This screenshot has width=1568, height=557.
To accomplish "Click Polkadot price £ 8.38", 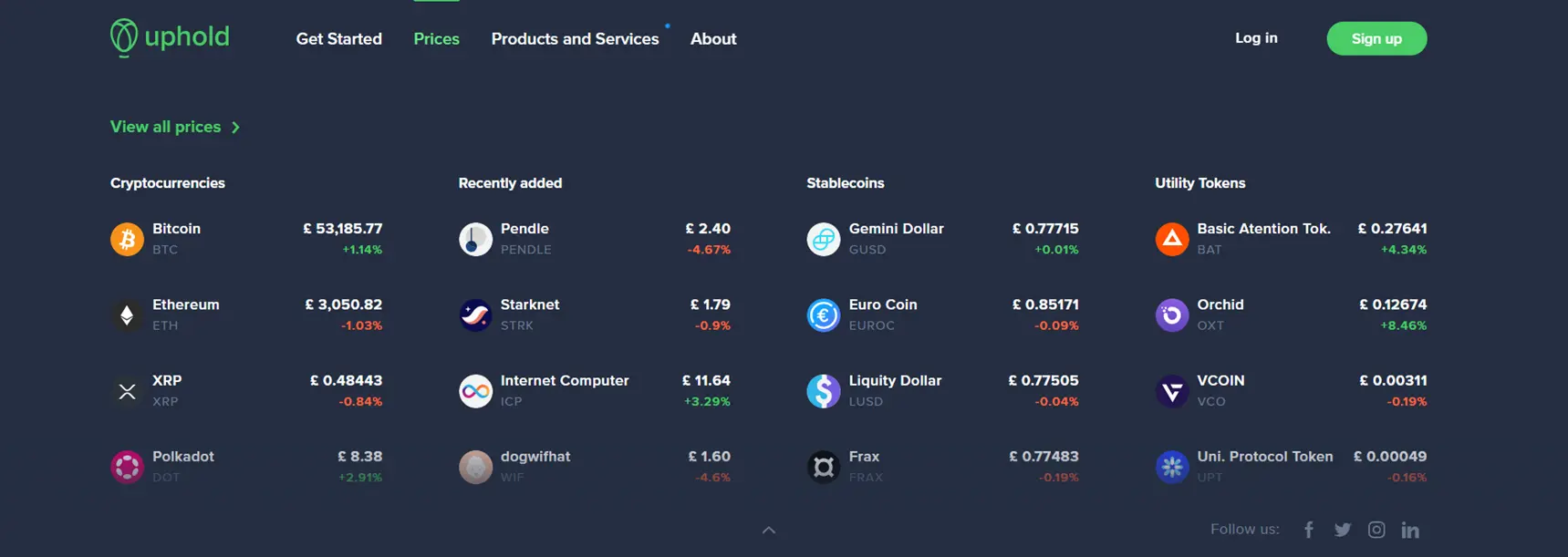I will coord(360,456).
